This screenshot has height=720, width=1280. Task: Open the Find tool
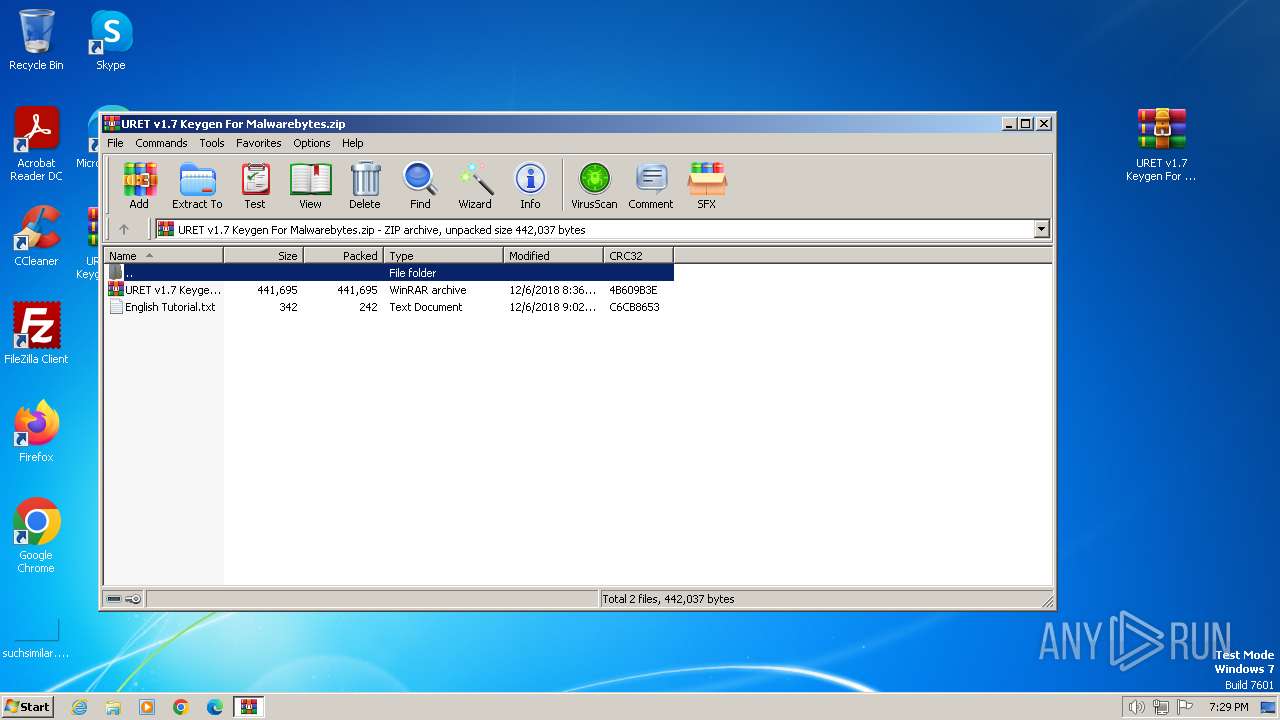coord(420,186)
